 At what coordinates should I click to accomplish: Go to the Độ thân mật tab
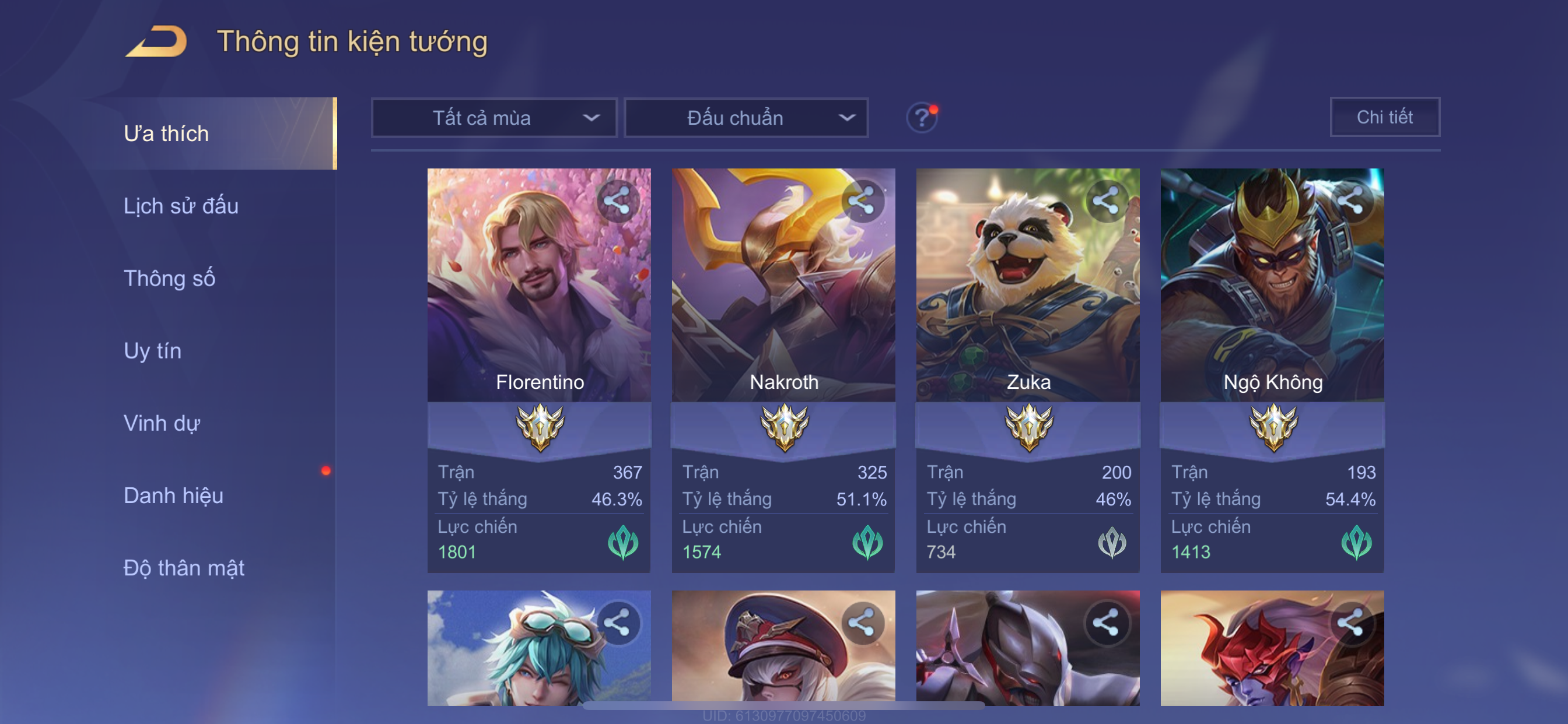point(184,568)
